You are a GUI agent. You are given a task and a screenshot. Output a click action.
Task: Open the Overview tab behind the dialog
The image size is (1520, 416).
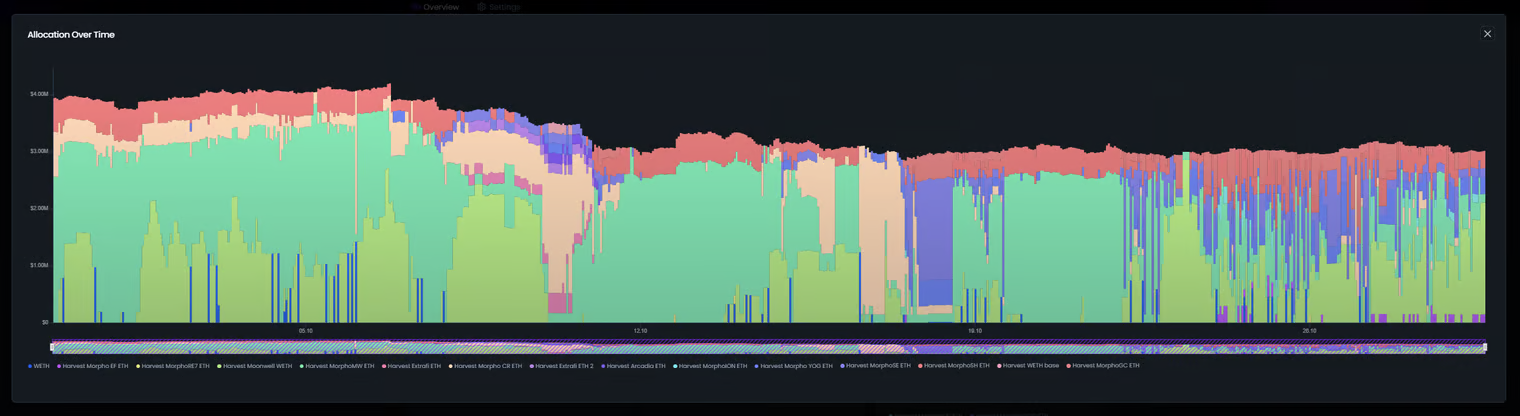[x=440, y=7]
